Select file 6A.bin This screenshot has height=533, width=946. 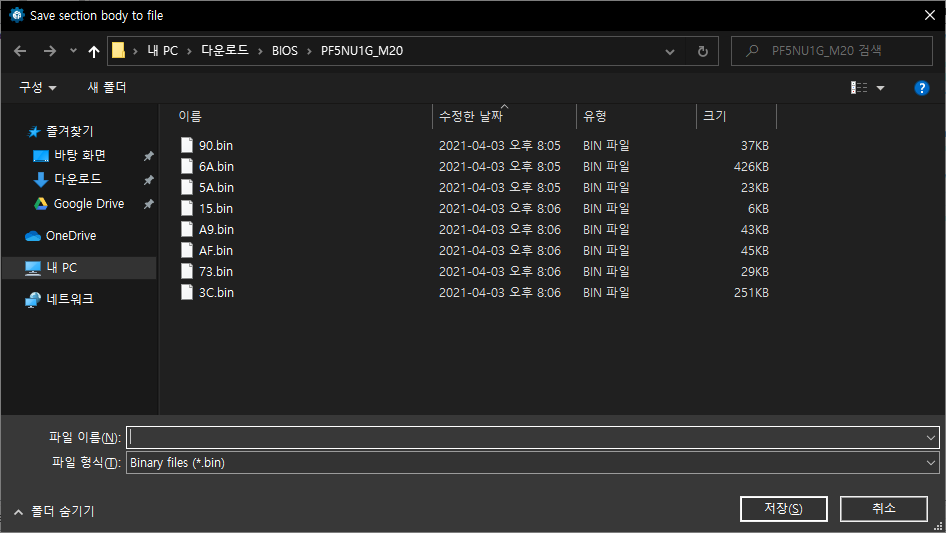click(216, 167)
